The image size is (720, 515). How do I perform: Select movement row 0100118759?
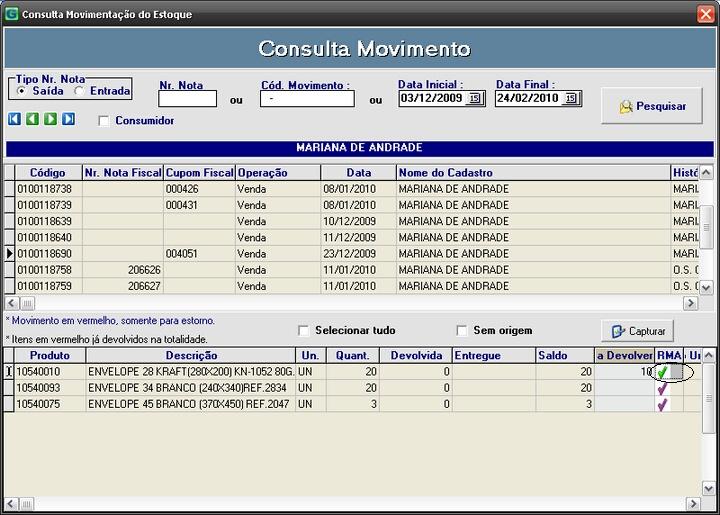pos(351,286)
